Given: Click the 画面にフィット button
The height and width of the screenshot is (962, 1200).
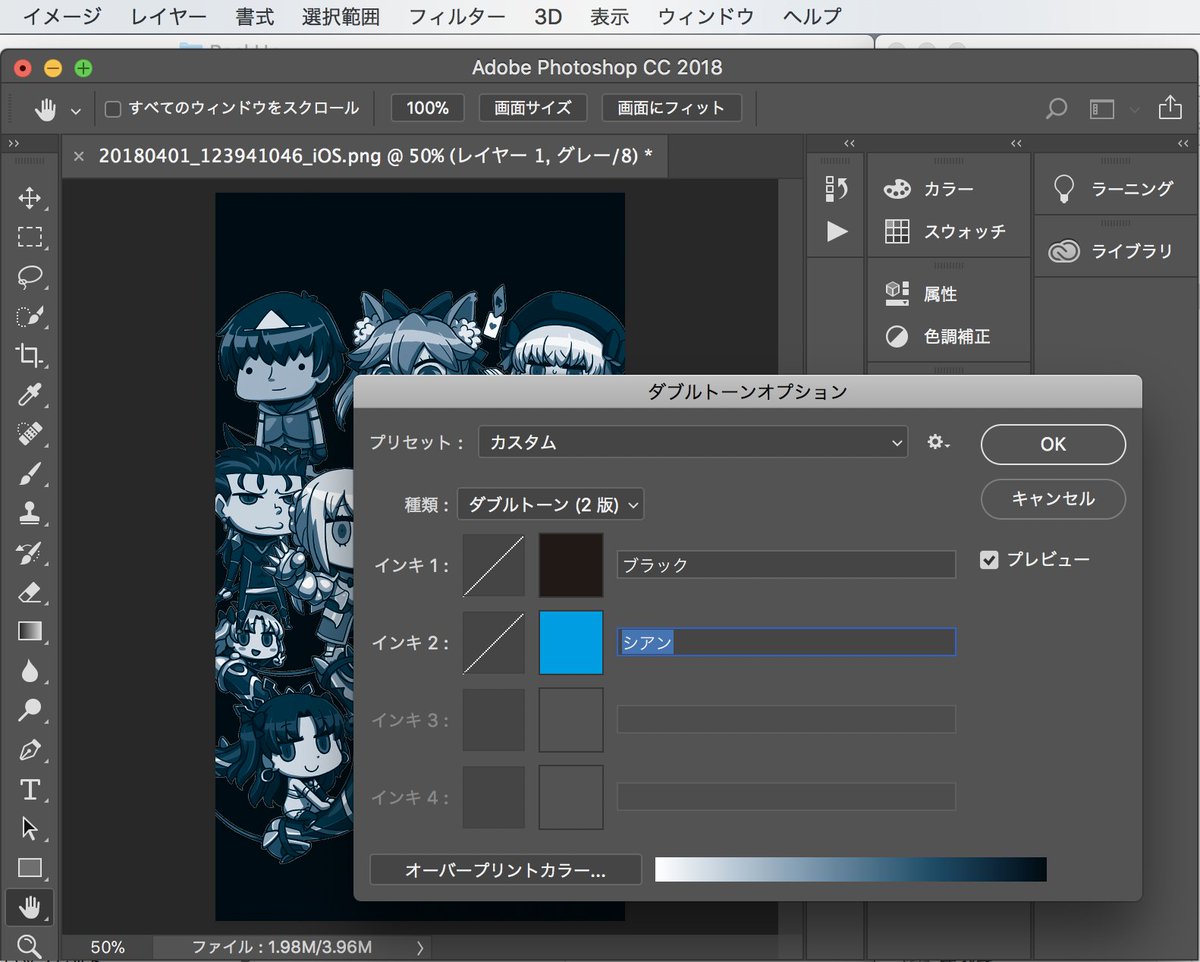Looking at the screenshot, I should tap(671, 108).
